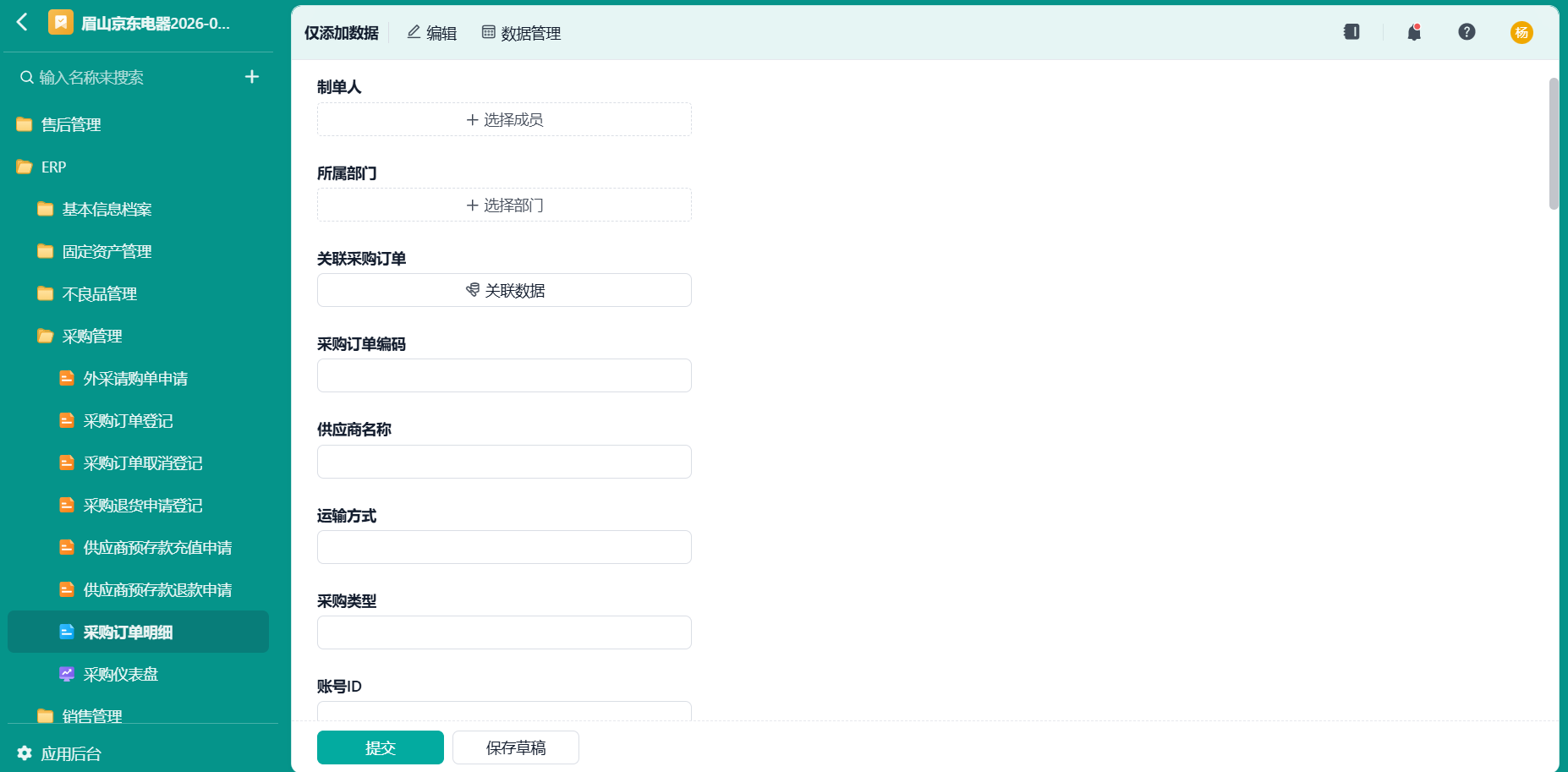Focus the 供应商名称 input field
1568x772 pixels.
[504, 462]
